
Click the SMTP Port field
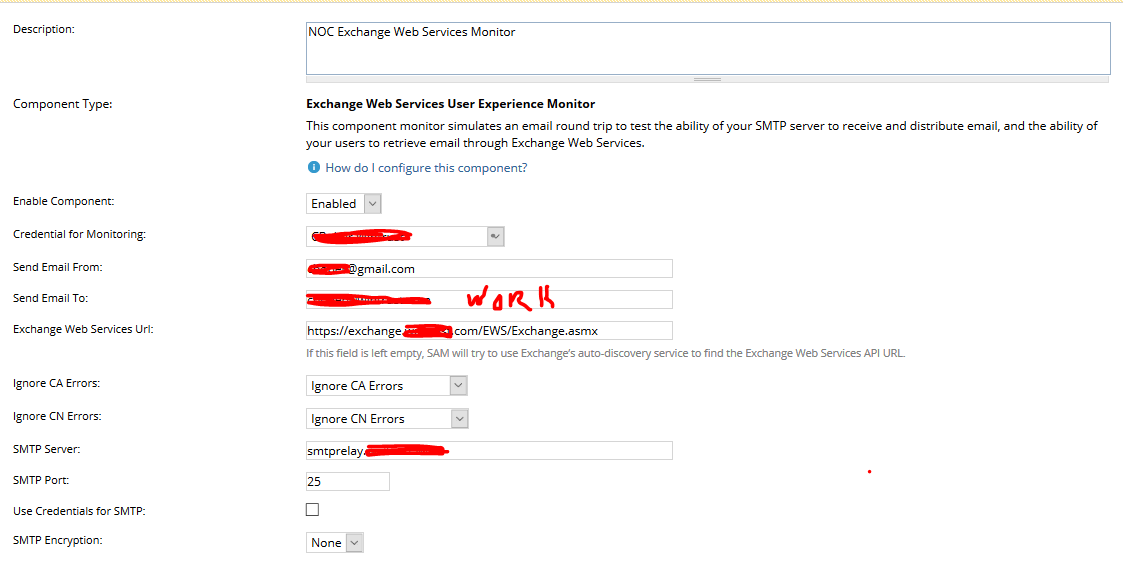click(x=347, y=481)
